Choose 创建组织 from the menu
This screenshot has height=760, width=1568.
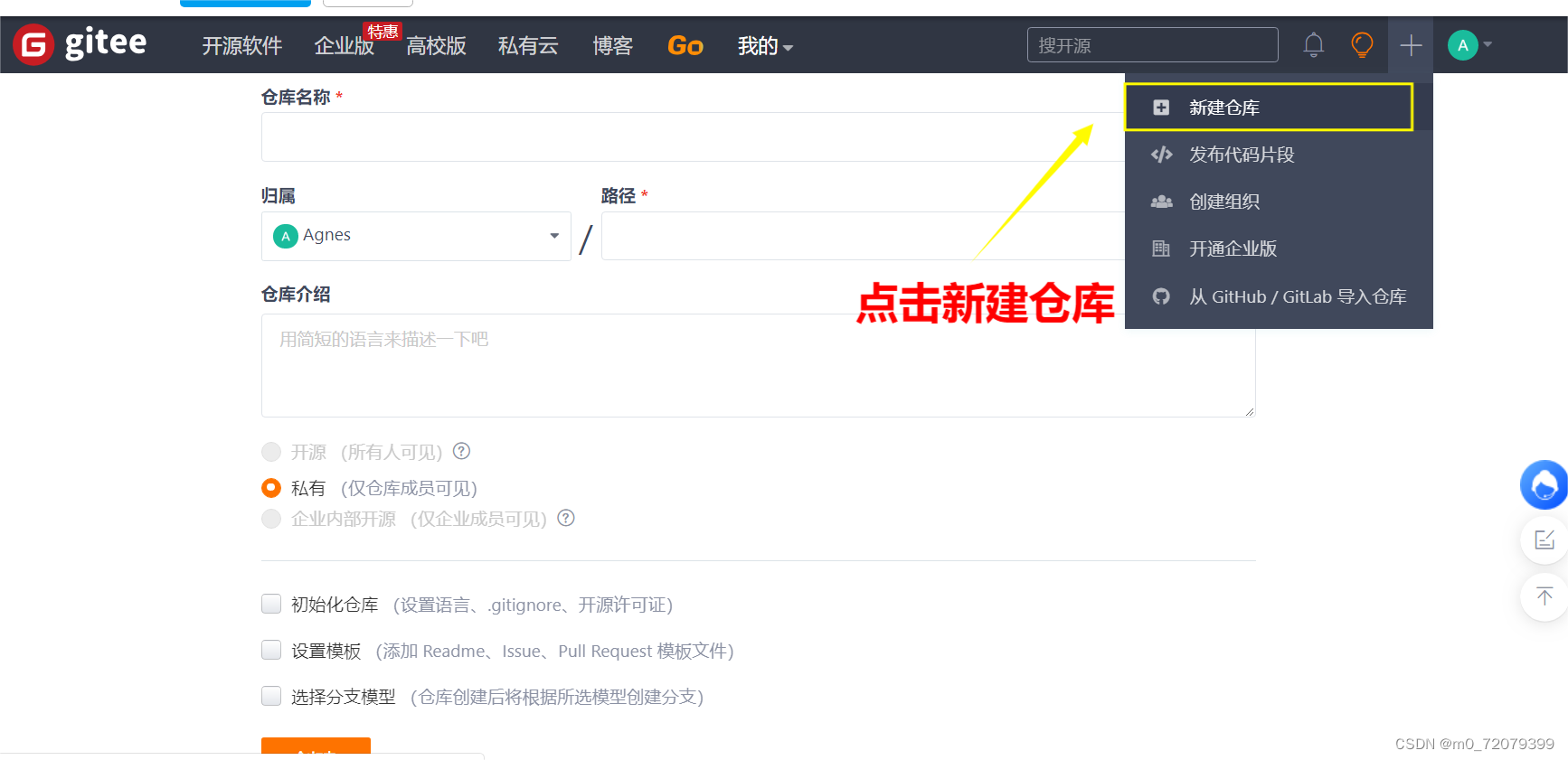1279,202
